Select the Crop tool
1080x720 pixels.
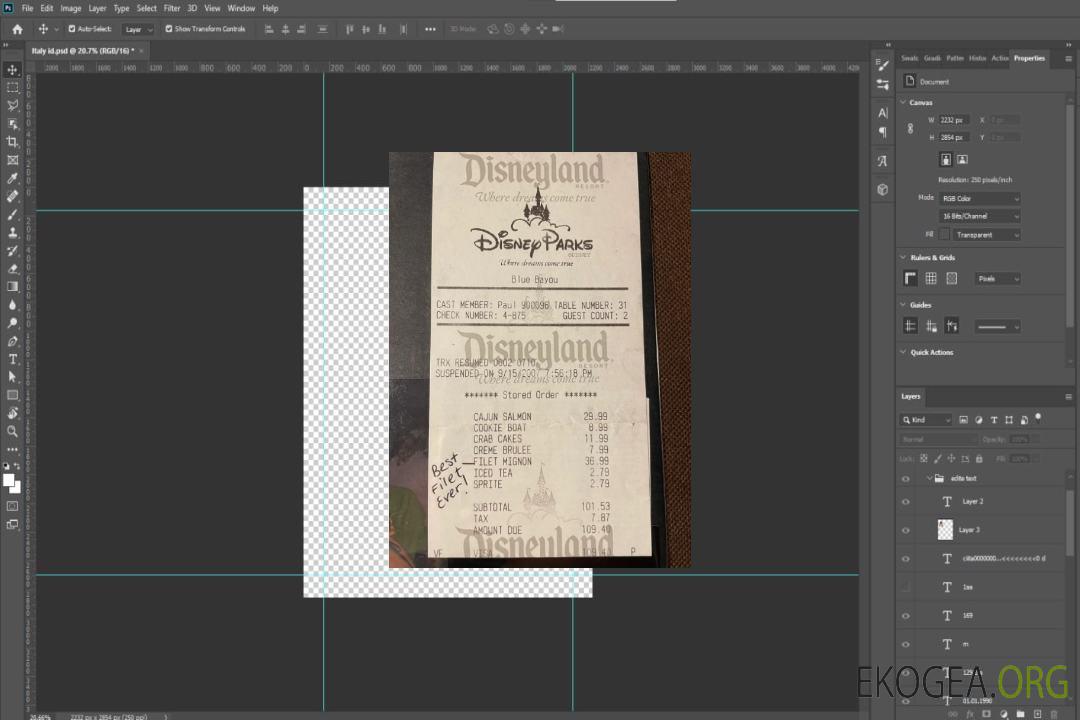[x=12, y=142]
